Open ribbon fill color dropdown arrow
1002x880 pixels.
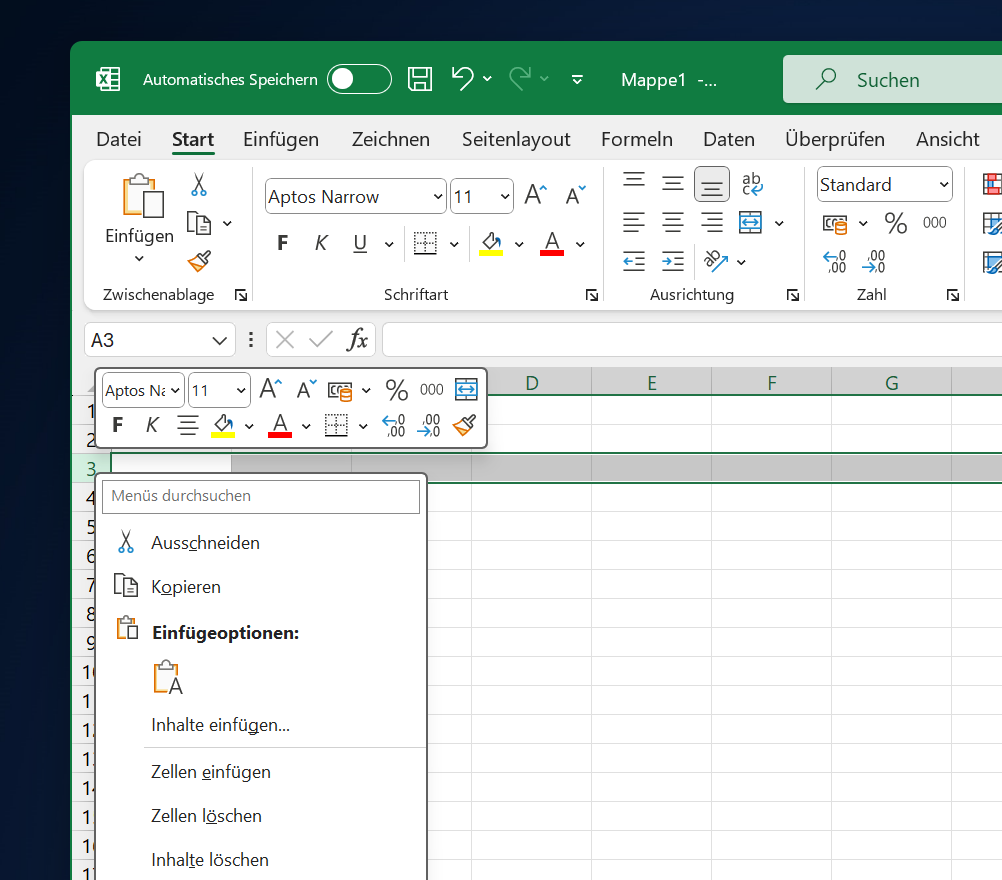point(519,244)
